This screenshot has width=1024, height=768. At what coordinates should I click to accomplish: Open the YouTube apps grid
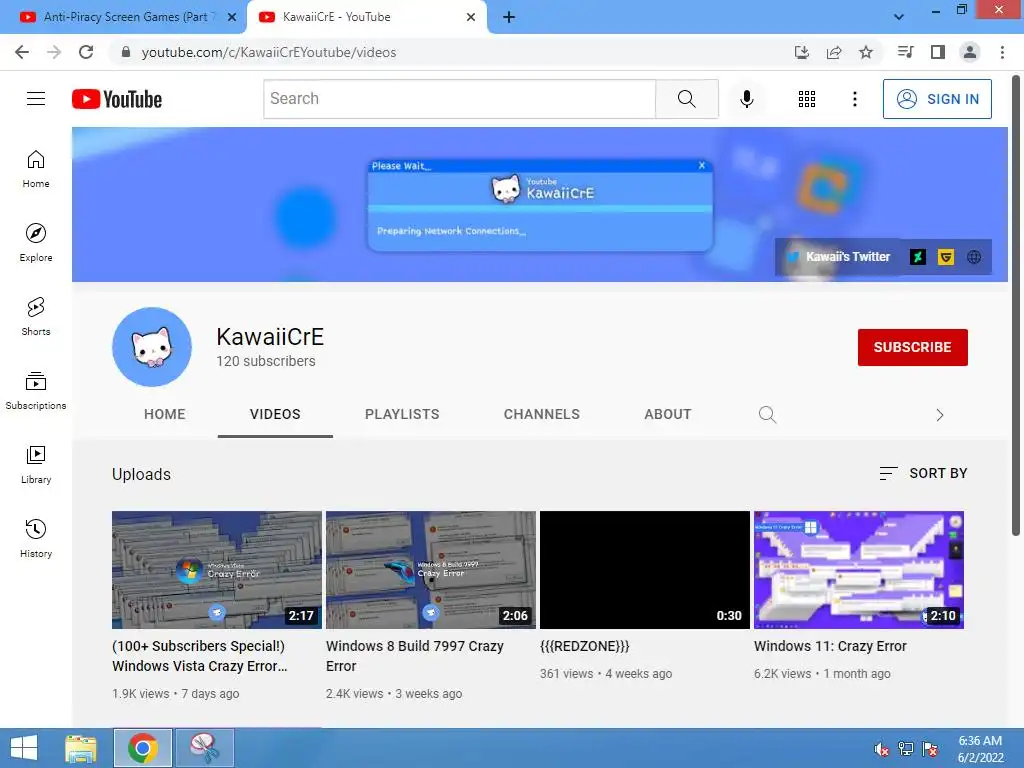807,99
